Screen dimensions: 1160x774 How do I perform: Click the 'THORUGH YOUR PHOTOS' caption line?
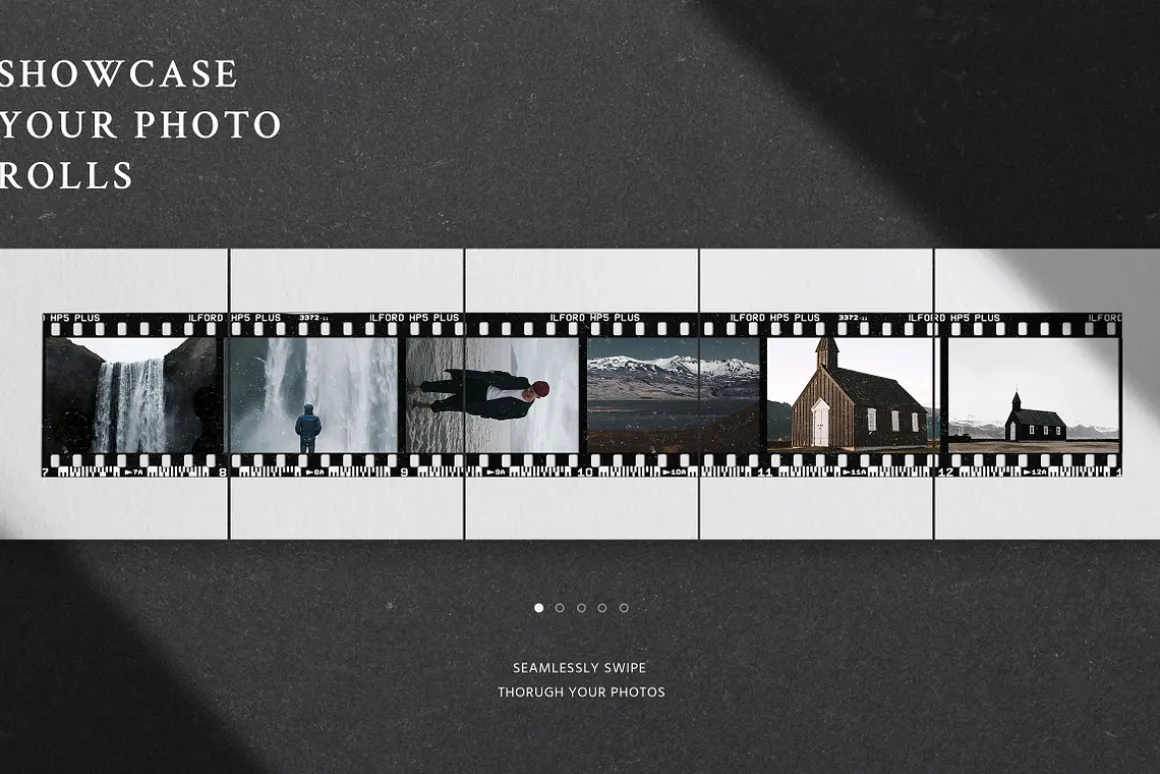[581, 692]
